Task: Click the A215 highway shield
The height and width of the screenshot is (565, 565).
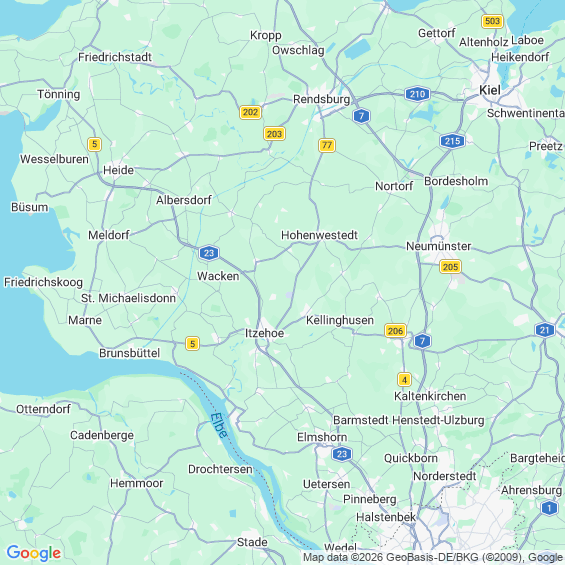Action: (452, 141)
